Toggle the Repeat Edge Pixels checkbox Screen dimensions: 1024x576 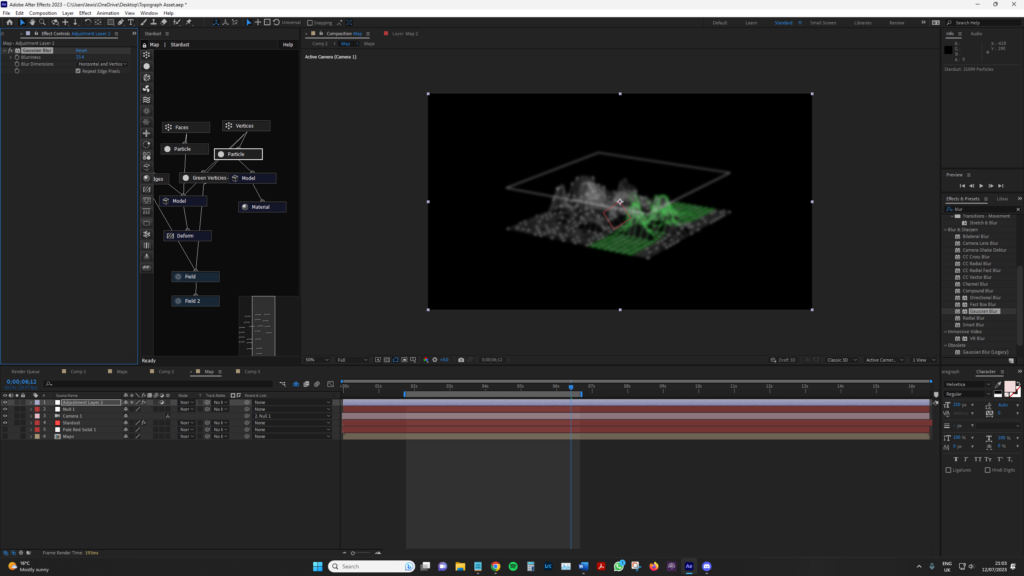(78, 71)
